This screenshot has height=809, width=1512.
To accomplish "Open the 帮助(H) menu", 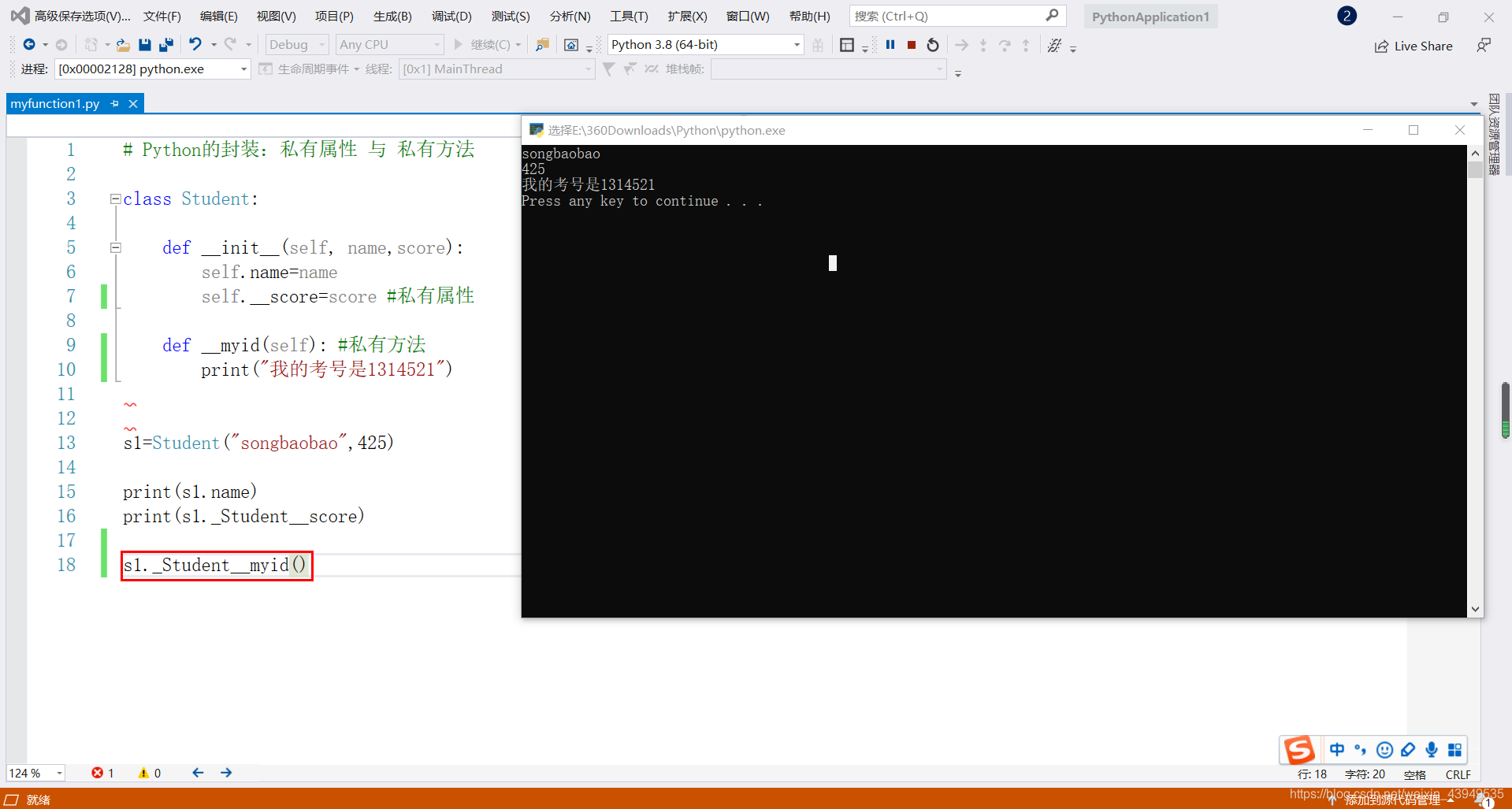I will pyautogui.click(x=809, y=16).
